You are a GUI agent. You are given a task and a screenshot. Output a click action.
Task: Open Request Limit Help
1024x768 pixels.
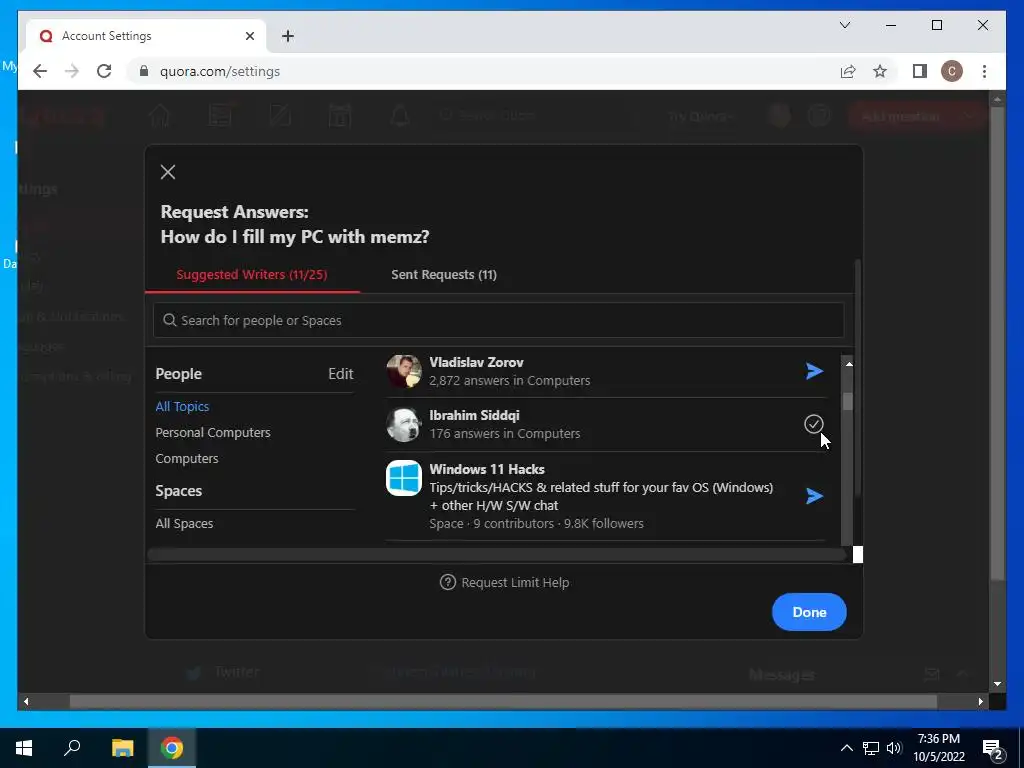pos(504,582)
